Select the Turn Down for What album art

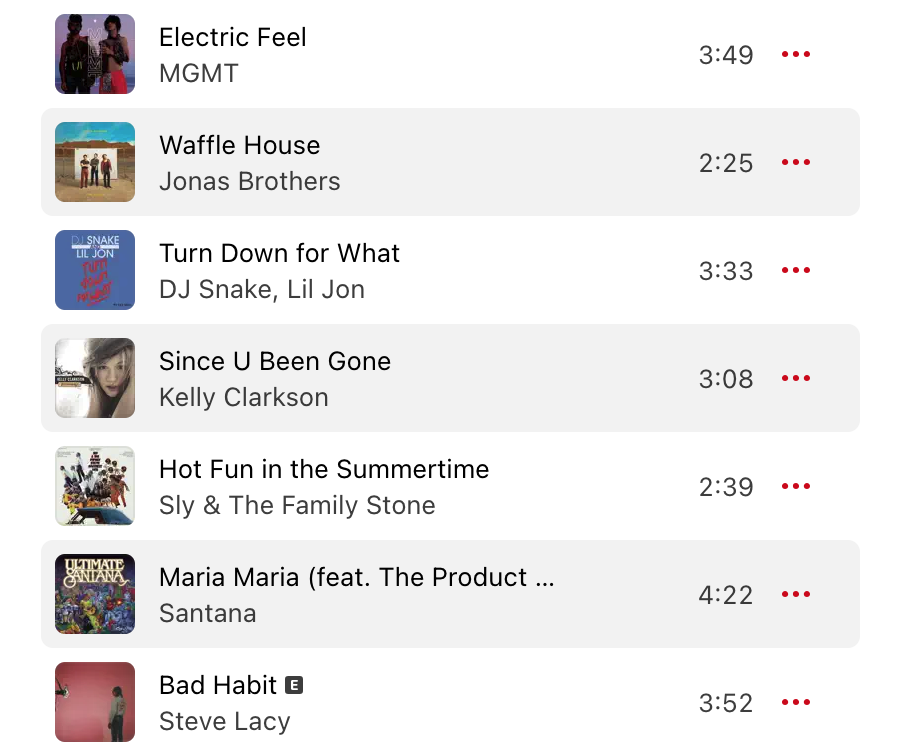(x=95, y=270)
